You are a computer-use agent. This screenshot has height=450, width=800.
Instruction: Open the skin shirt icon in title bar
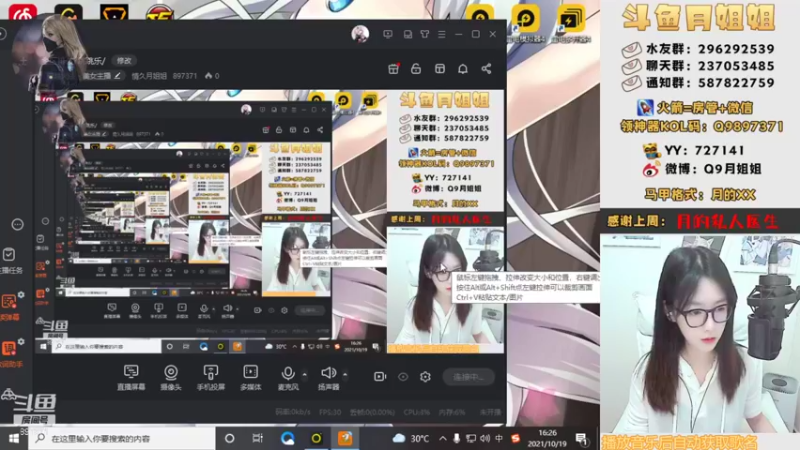click(424, 34)
